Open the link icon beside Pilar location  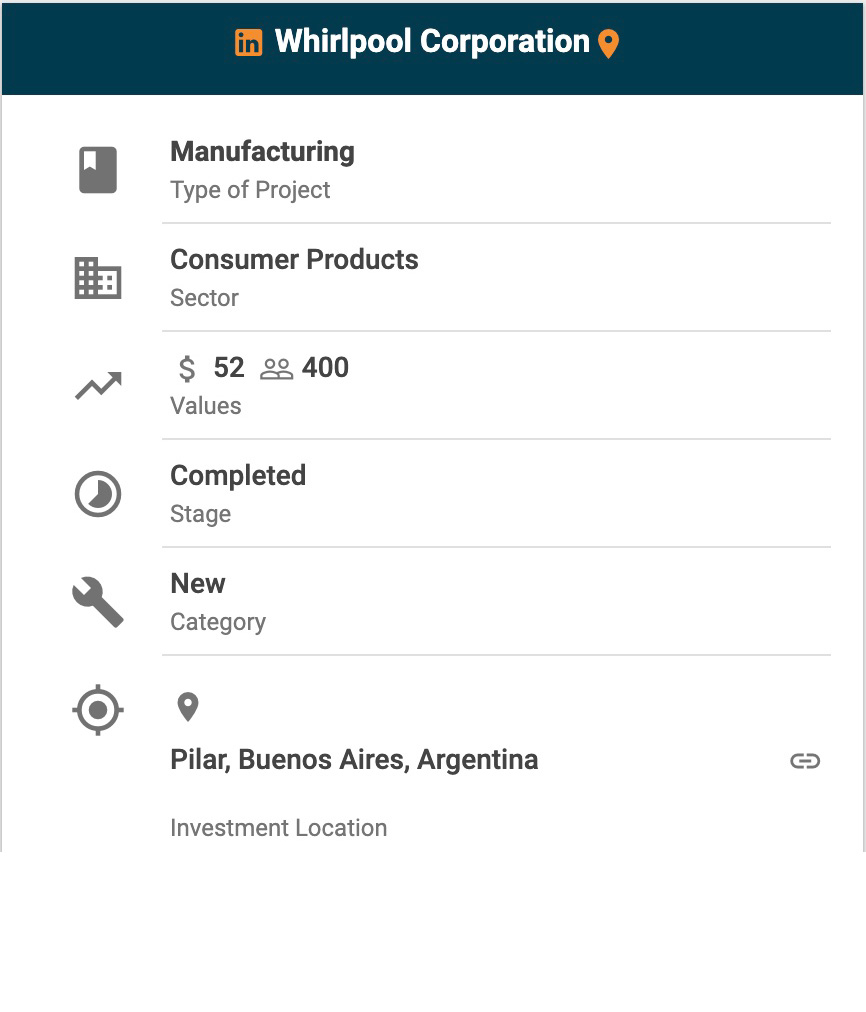click(805, 761)
